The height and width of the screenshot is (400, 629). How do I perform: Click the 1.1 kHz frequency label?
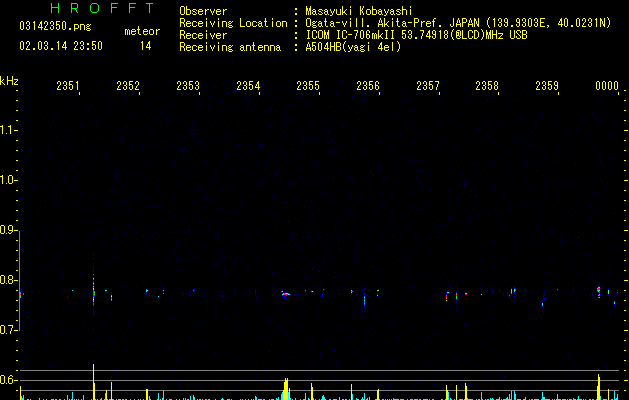[8, 130]
